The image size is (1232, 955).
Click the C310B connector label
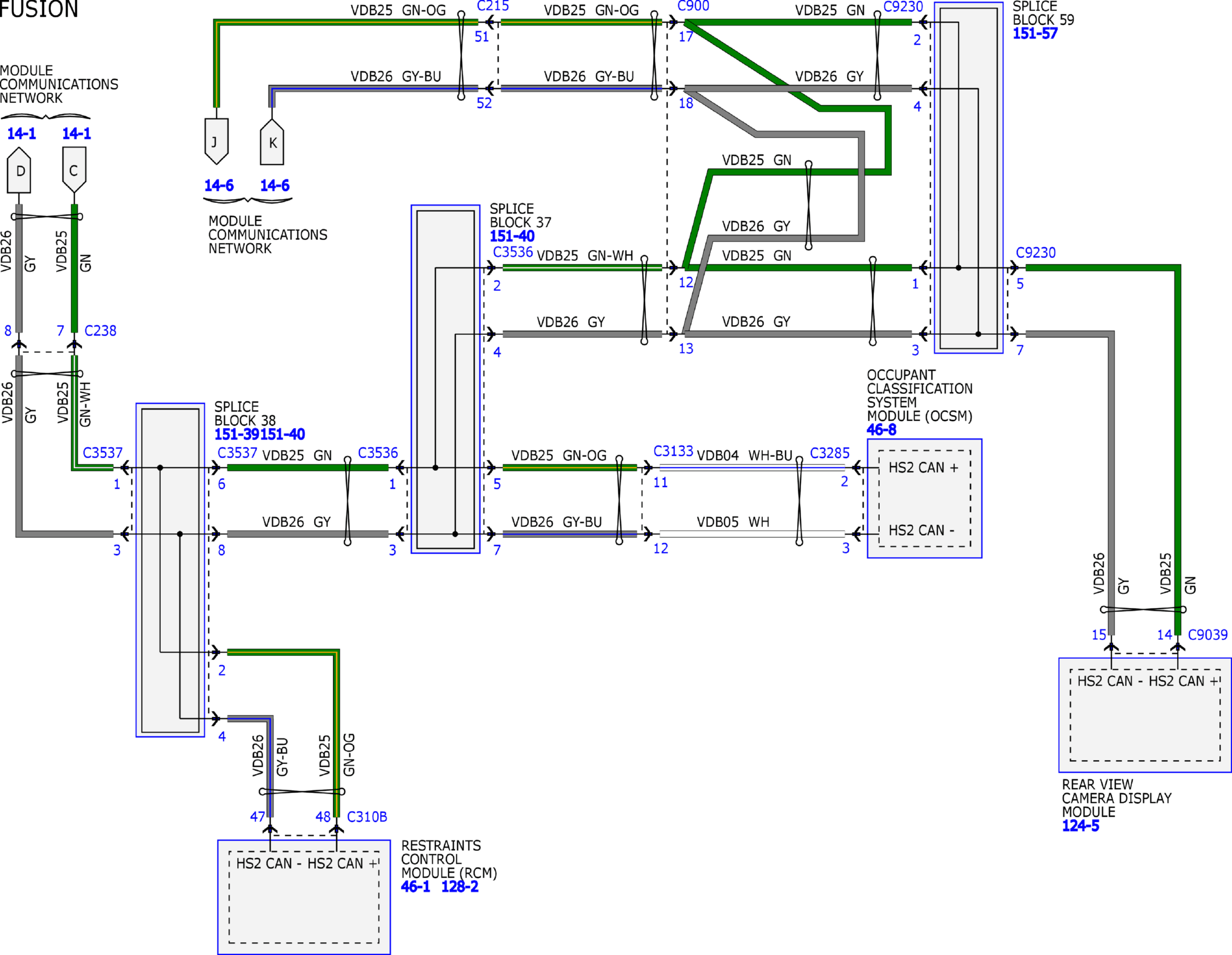click(367, 817)
